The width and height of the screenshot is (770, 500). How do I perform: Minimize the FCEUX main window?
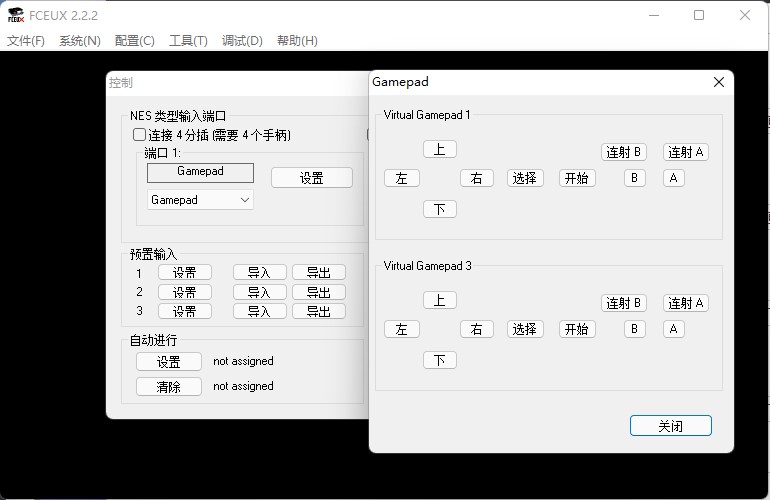click(654, 15)
